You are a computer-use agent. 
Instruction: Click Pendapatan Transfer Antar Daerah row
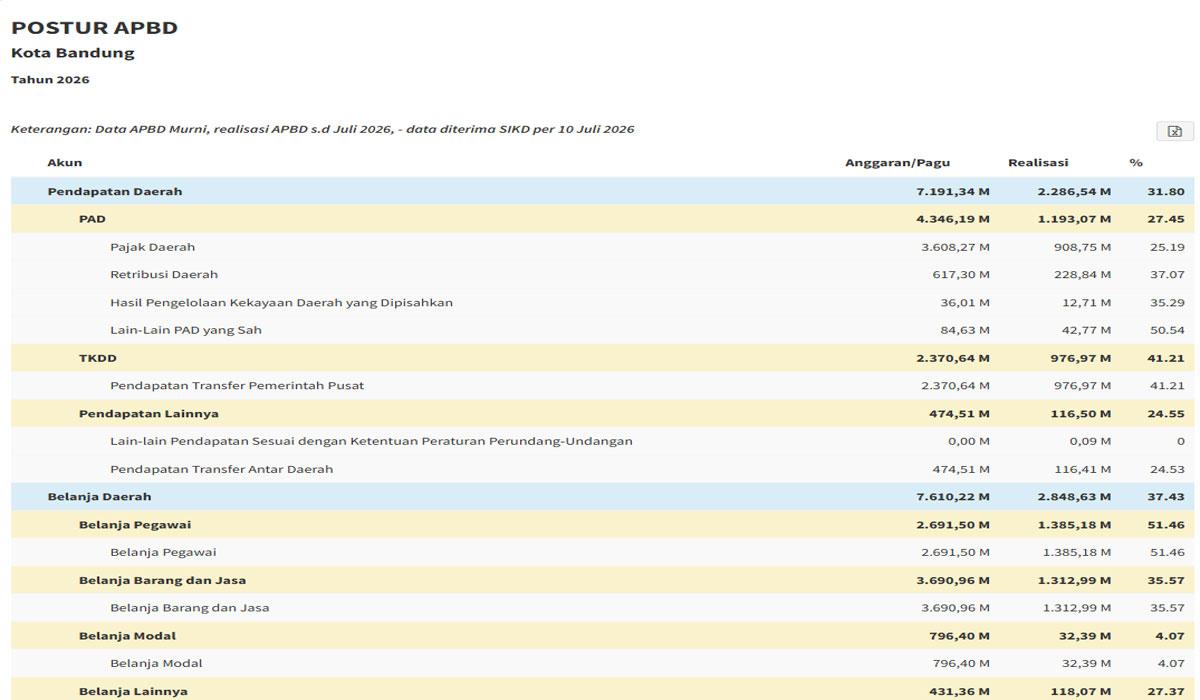603,469
